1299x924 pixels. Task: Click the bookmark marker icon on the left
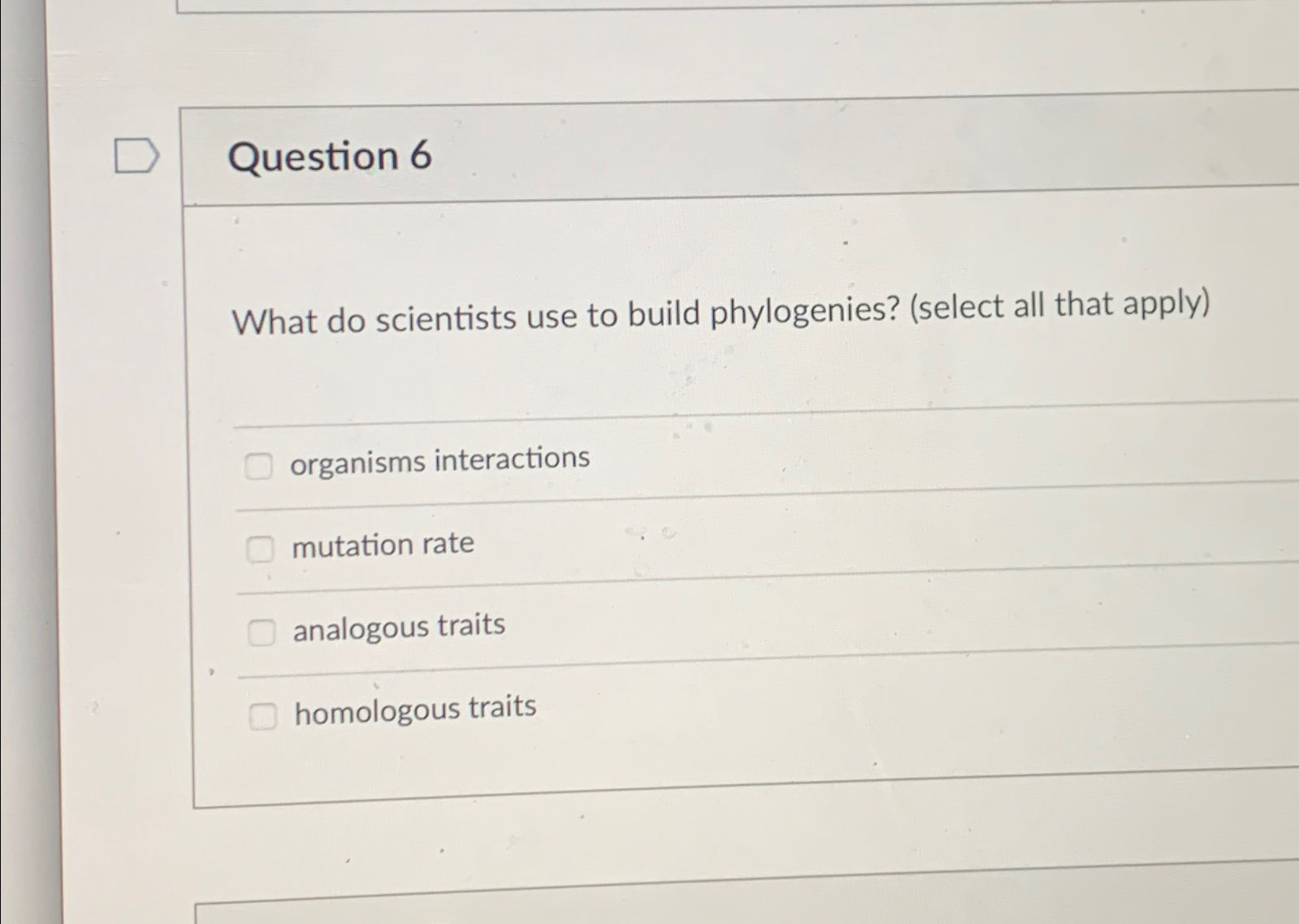coord(136,156)
